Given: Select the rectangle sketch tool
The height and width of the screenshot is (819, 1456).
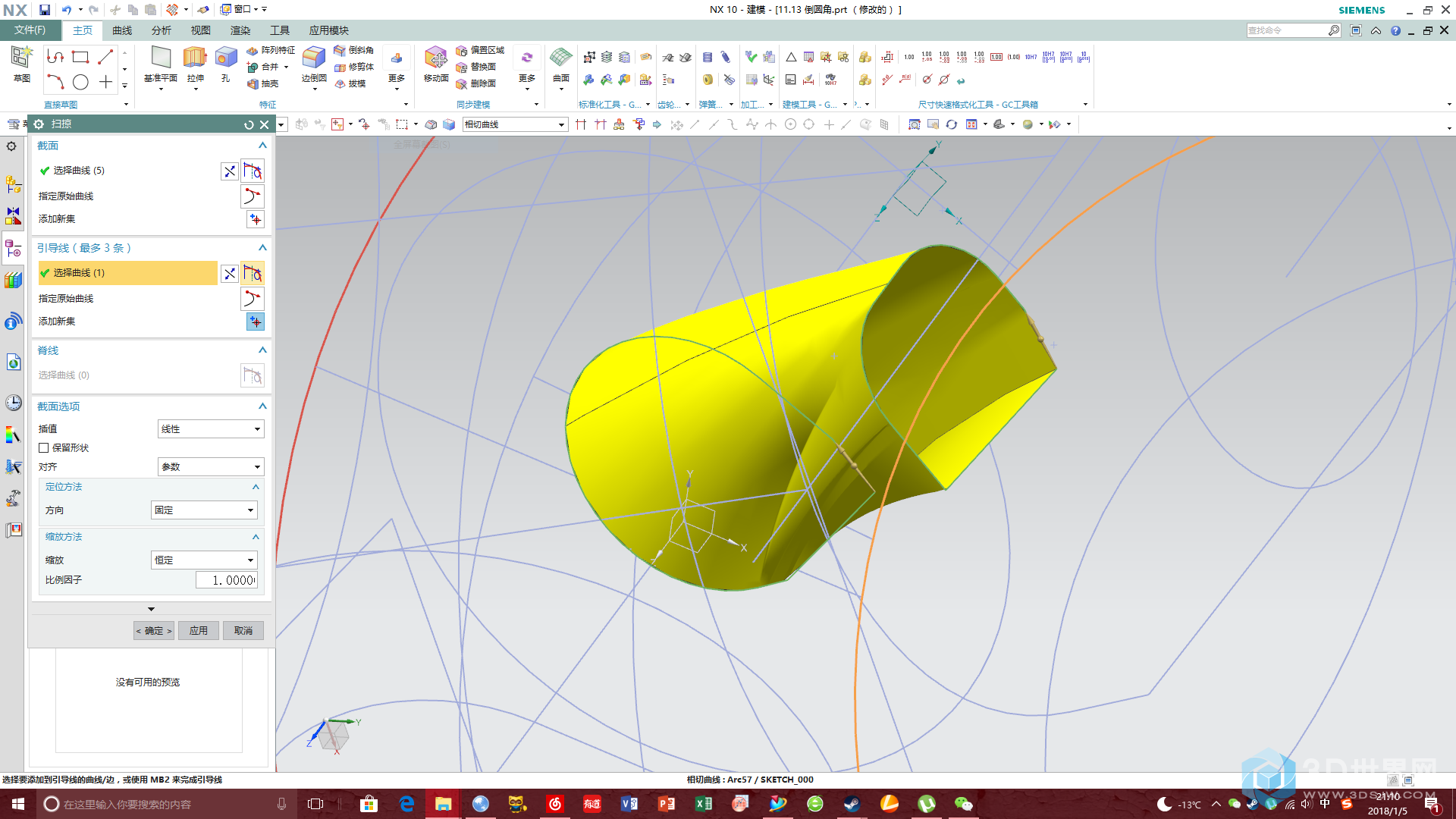Looking at the screenshot, I should [x=80, y=57].
